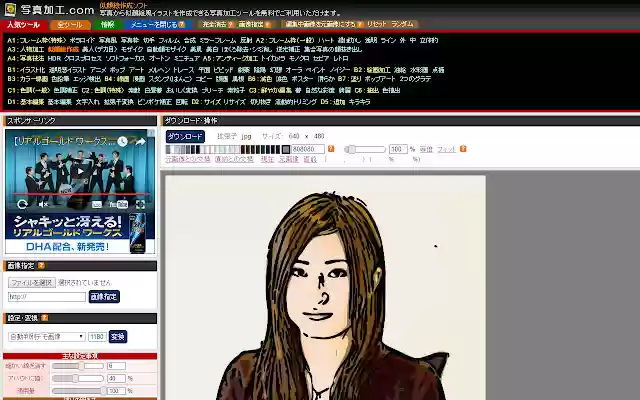Click the color code field showing 808080

point(308,149)
